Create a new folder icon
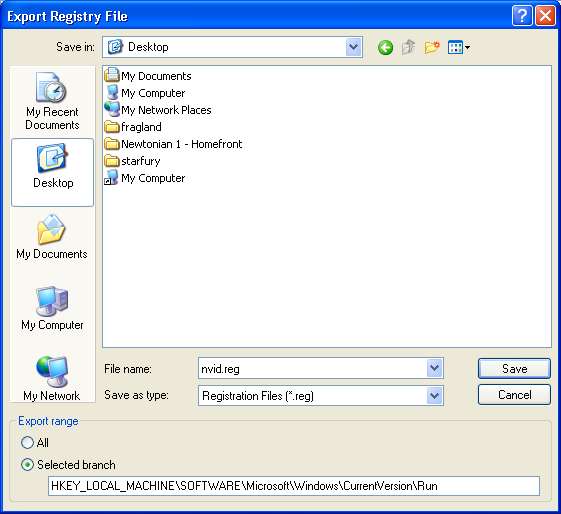Screen dimensions: 561x514 pyautogui.click(x=432, y=47)
